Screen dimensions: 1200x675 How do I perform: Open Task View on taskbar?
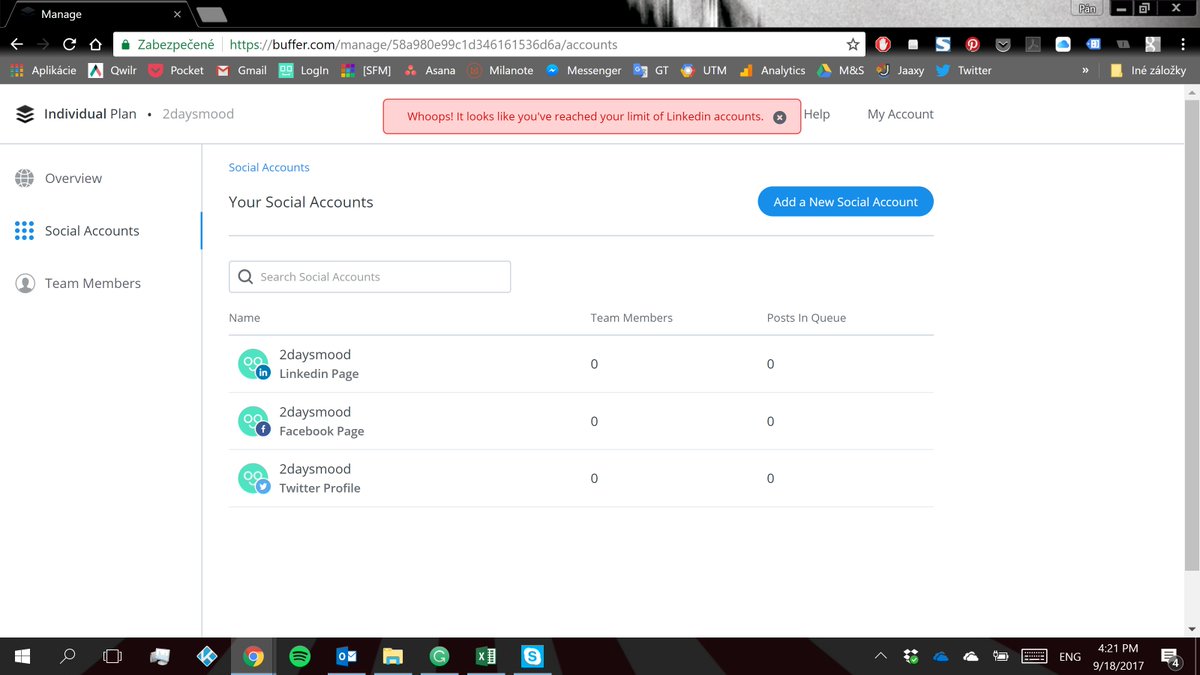click(113, 657)
